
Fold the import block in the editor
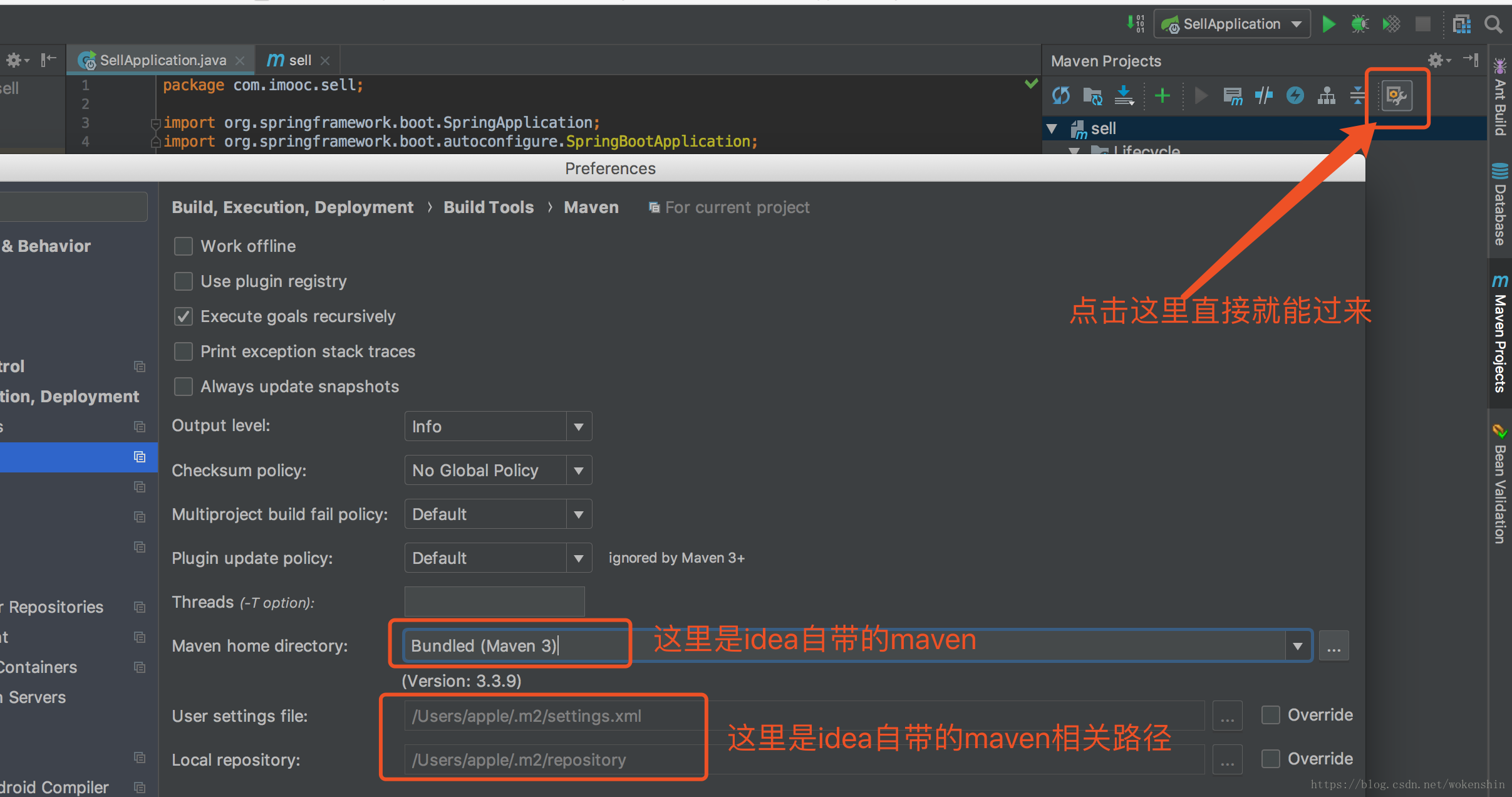(x=156, y=123)
